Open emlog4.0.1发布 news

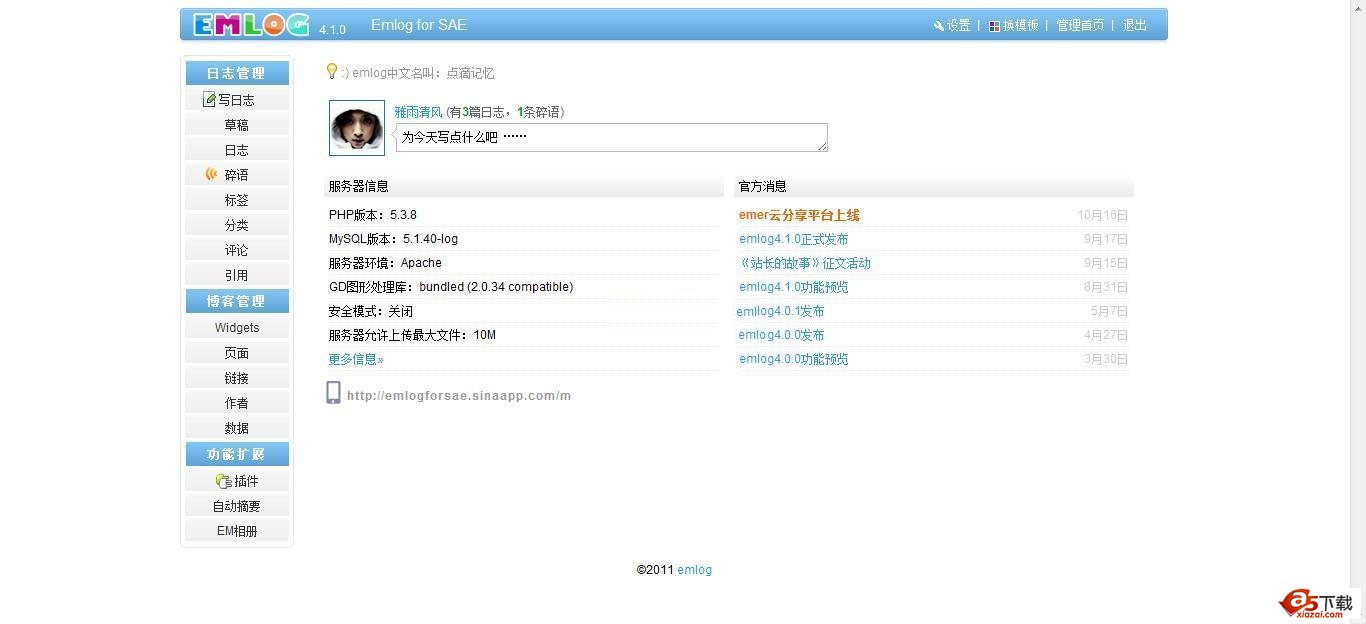pyautogui.click(x=781, y=311)
